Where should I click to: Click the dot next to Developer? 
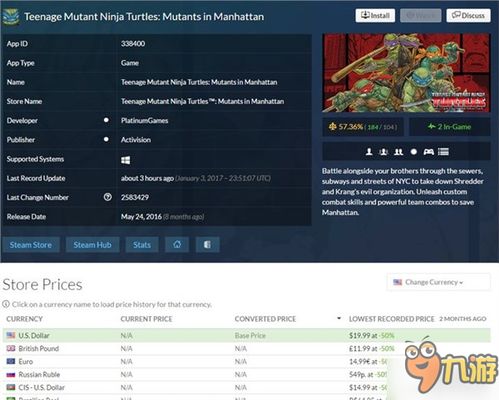pyautogui.click(x=106, y=120)
